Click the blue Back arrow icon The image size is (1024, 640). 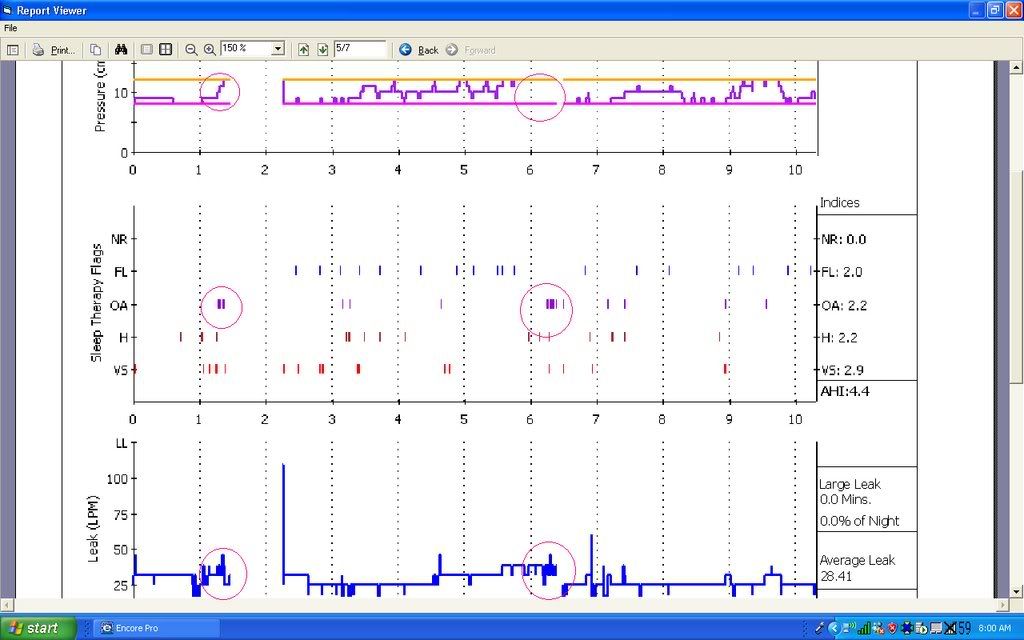click(406, 50)
